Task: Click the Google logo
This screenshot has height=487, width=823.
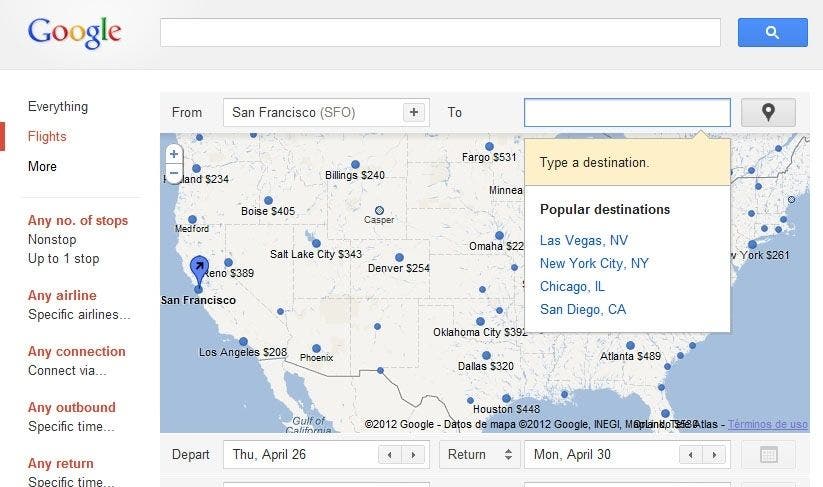Action: (x=75, y=33)
